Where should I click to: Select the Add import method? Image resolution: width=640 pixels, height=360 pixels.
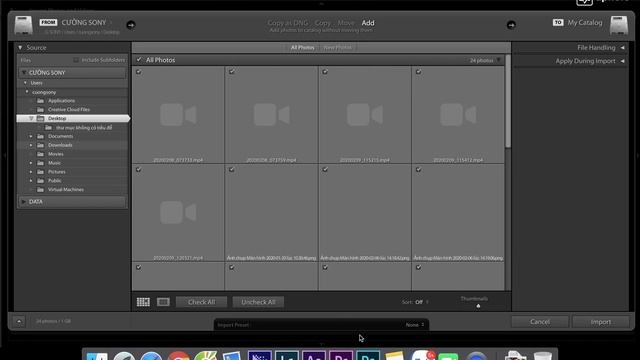click(368, 23)
